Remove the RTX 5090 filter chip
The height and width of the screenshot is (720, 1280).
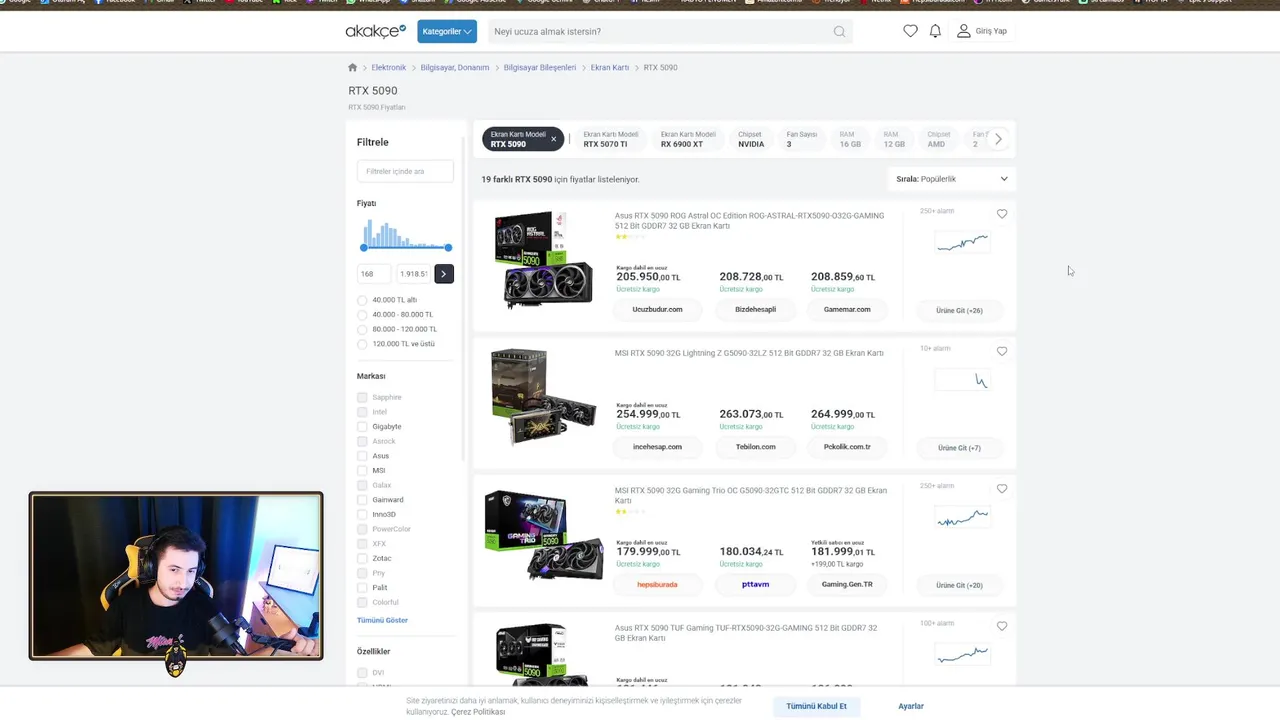[553, 139]
